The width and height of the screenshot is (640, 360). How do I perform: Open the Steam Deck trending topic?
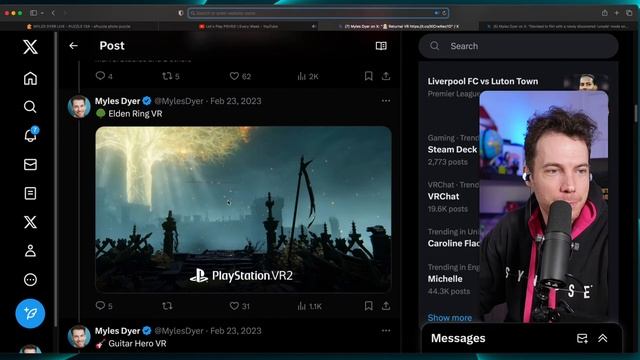(452, 149)
